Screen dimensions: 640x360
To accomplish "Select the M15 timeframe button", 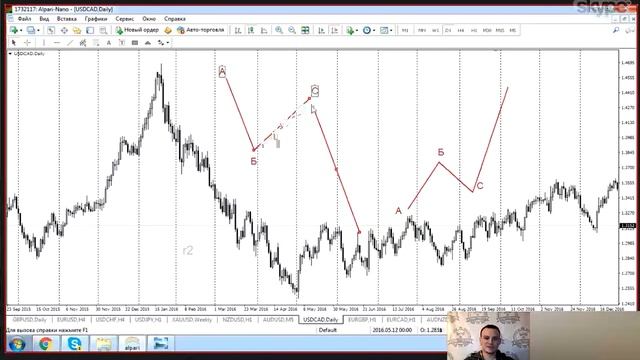I will click(500, 31).
